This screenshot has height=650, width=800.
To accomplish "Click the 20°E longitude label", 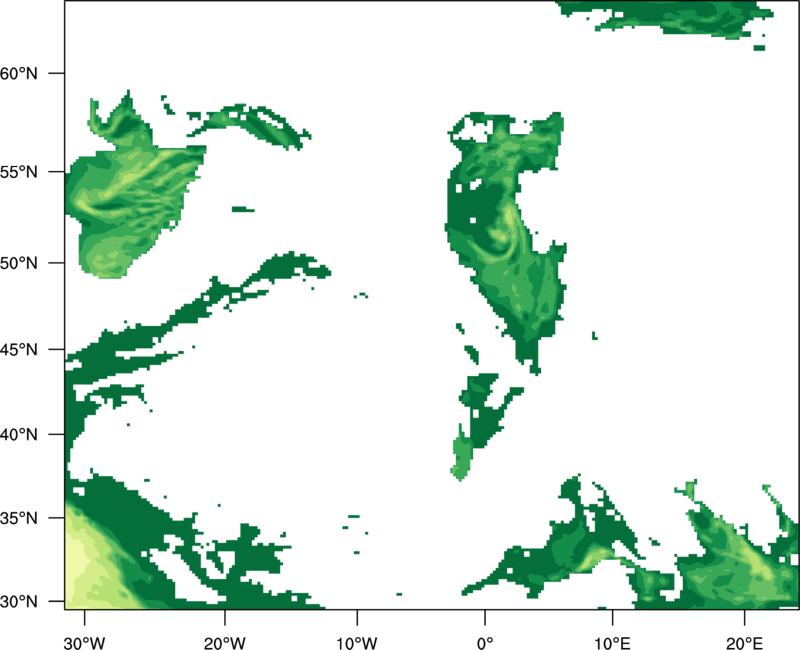I will pyautogui.click(x=744, y=643).
